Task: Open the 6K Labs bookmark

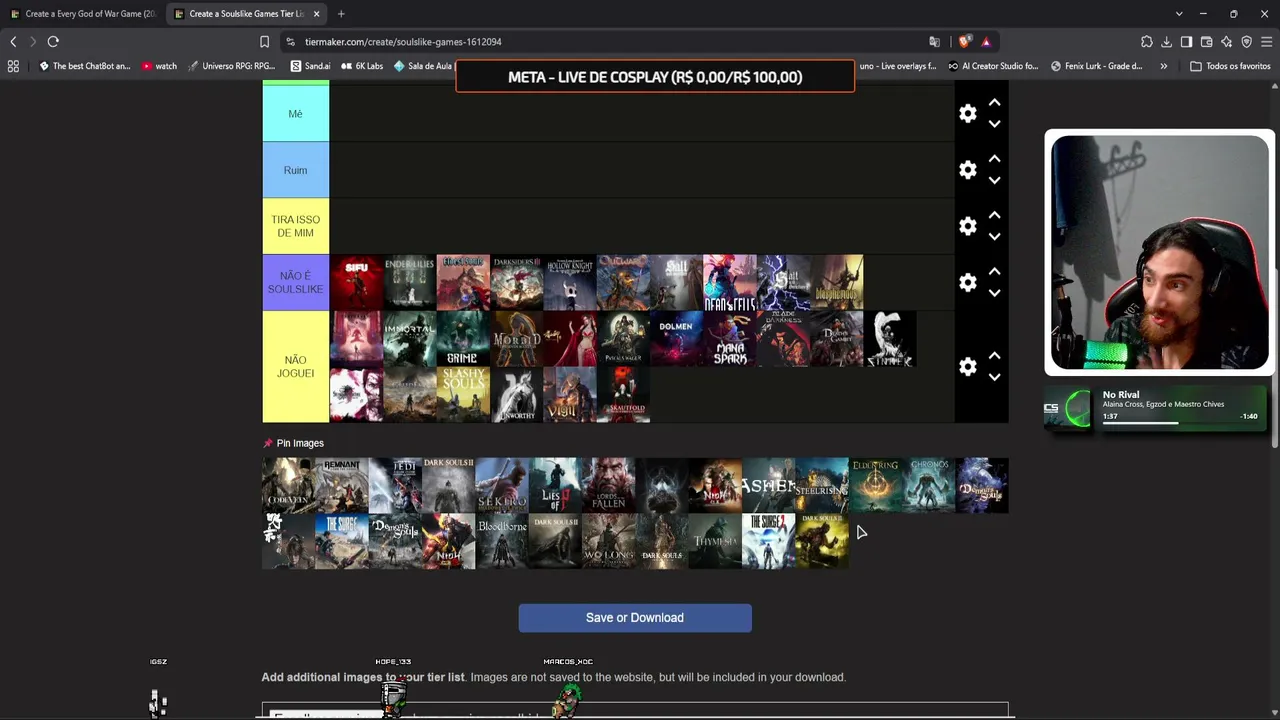Action: (x=362, y=66)
